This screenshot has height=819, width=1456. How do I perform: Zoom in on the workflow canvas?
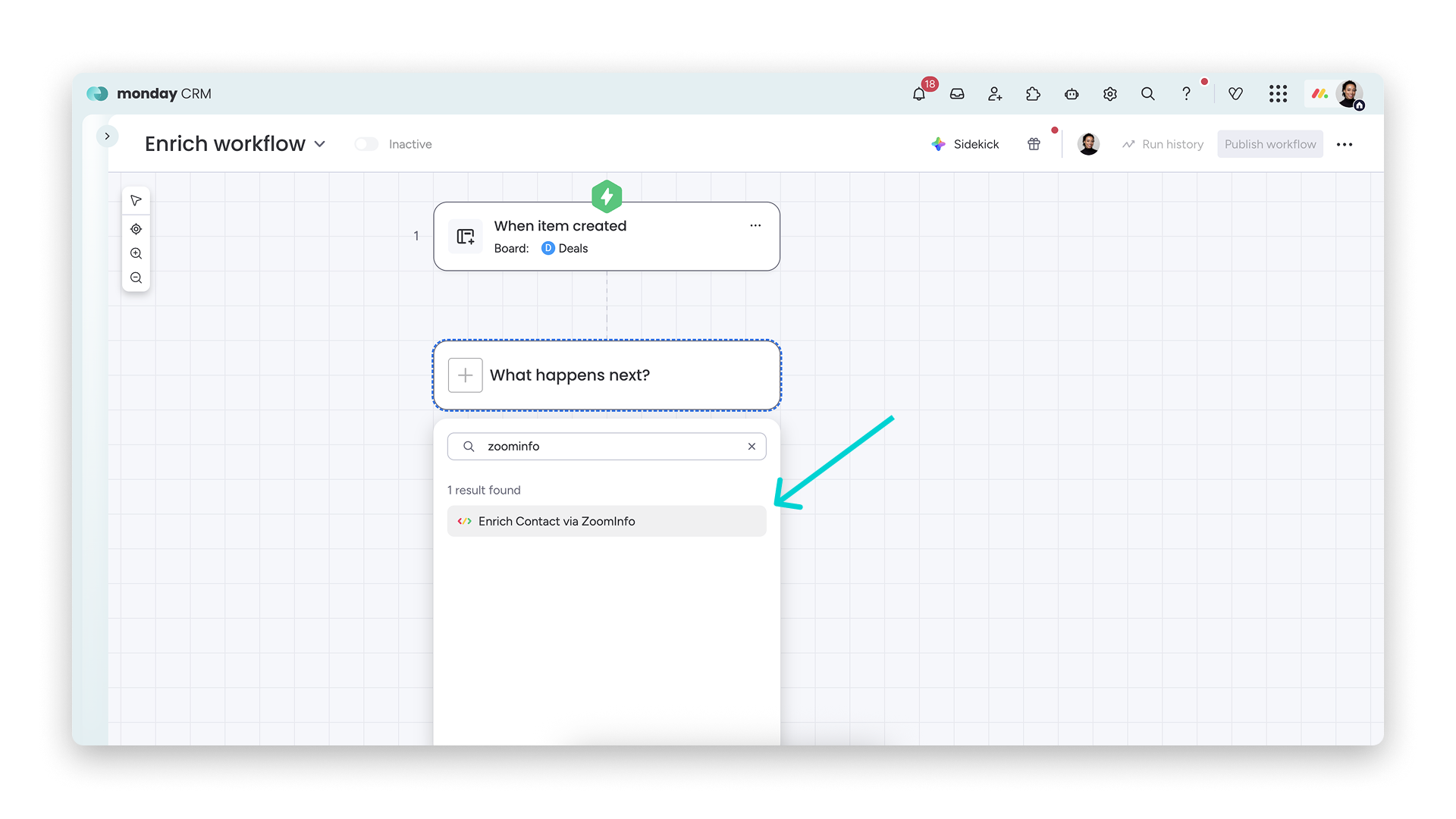coord(136,253)
